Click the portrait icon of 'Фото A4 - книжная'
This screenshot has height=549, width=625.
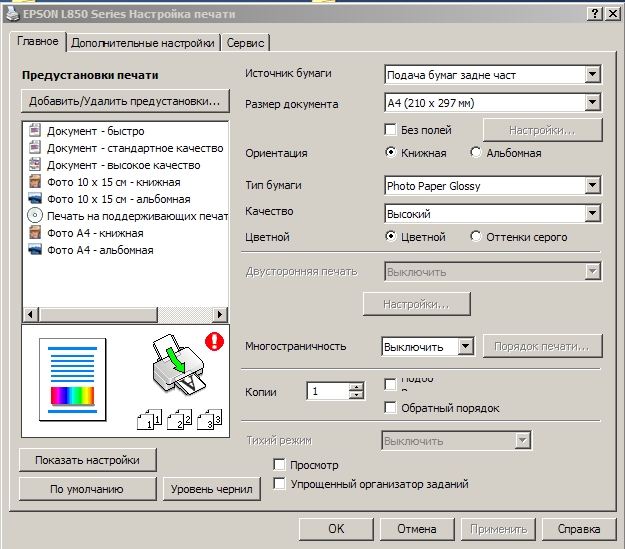pos(35,232)
